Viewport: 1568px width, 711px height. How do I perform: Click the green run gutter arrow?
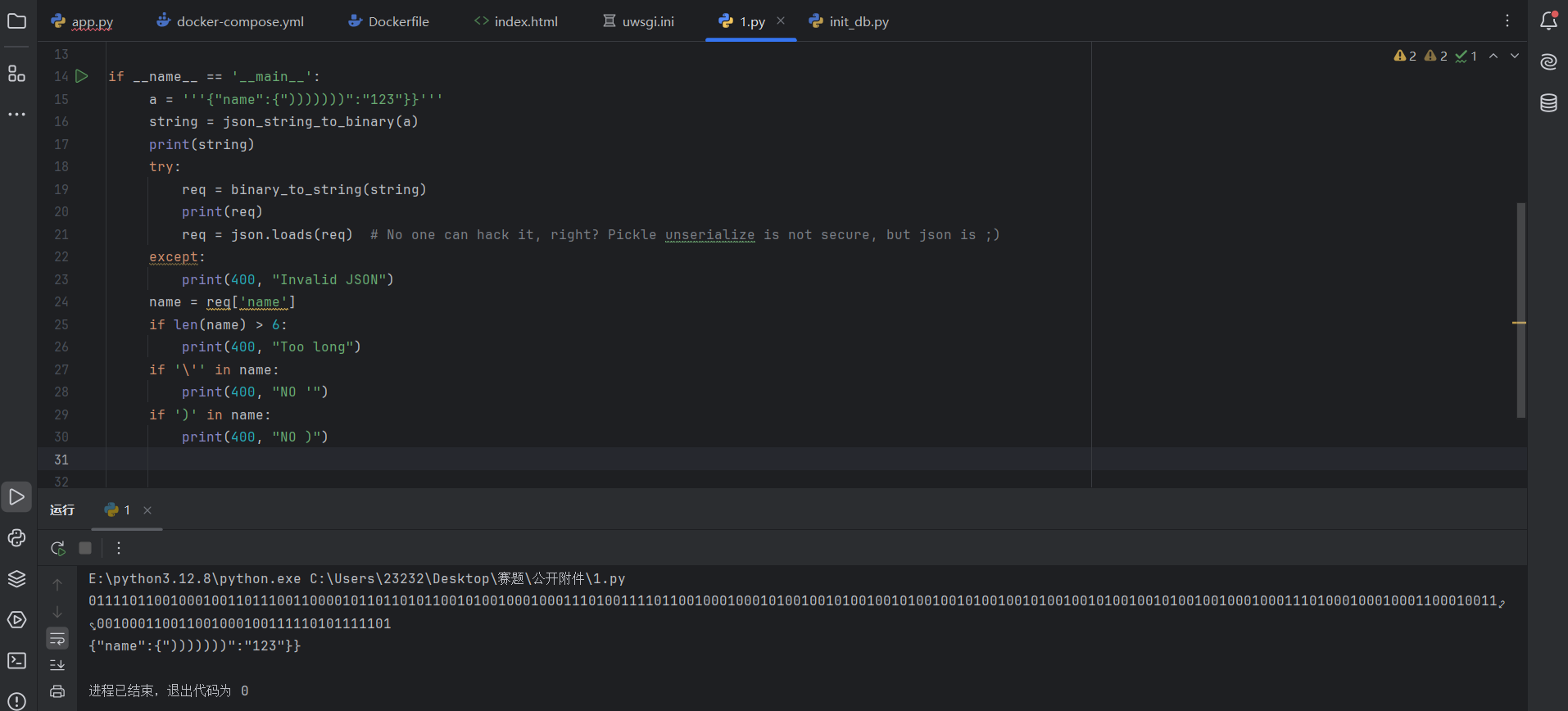tap(82, 76)
